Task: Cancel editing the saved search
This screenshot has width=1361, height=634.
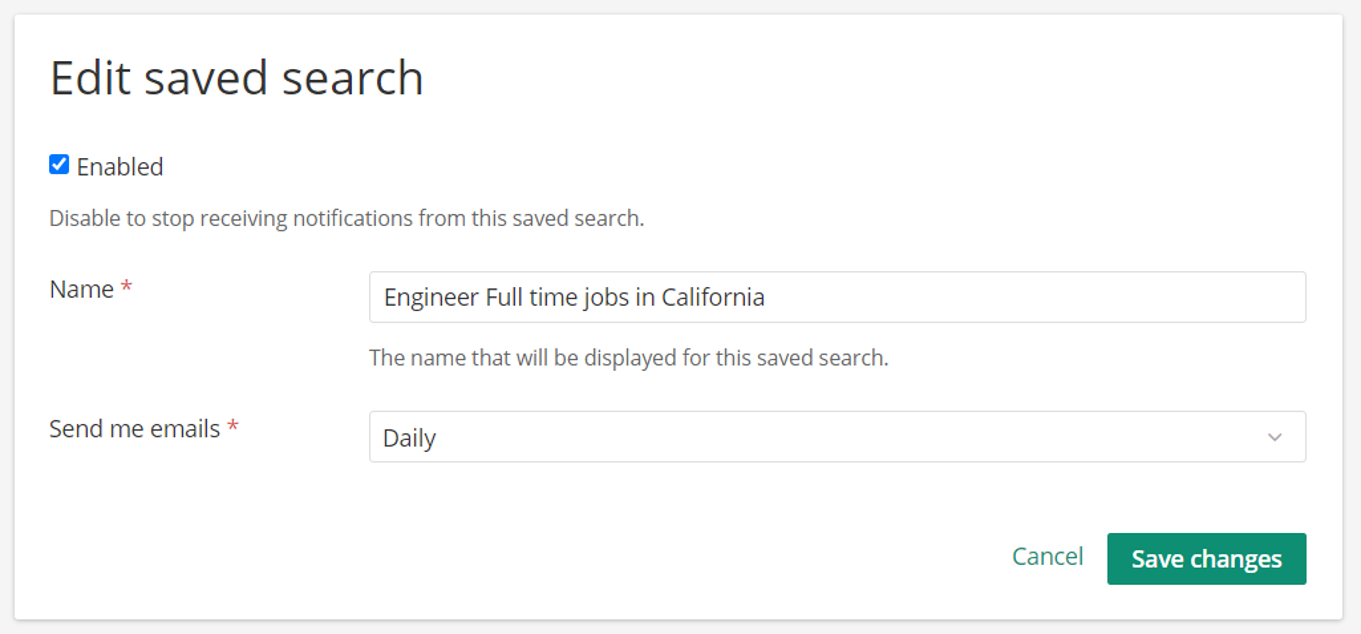Action: tap(1046, 557)
